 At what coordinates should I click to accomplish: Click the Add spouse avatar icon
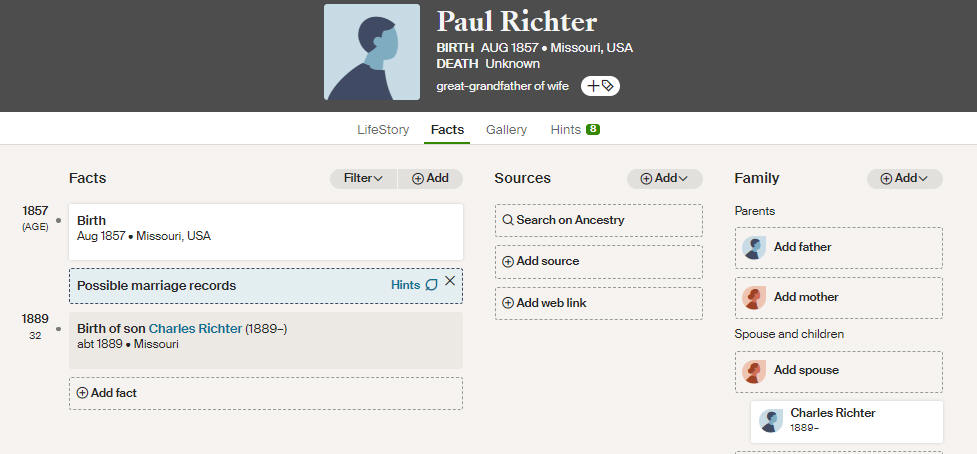[754, 371]
